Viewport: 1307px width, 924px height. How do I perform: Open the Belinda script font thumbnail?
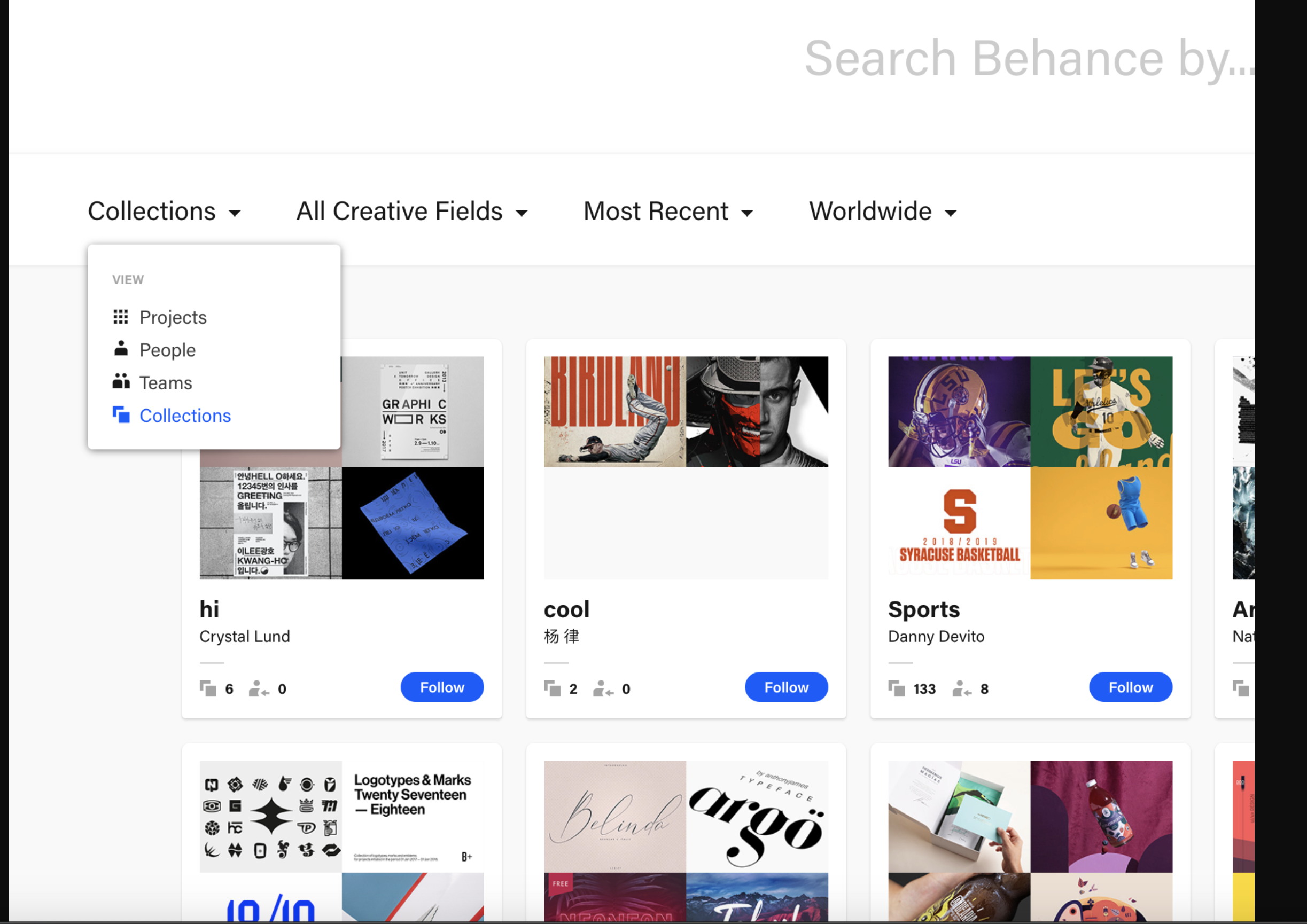(615, 817)
